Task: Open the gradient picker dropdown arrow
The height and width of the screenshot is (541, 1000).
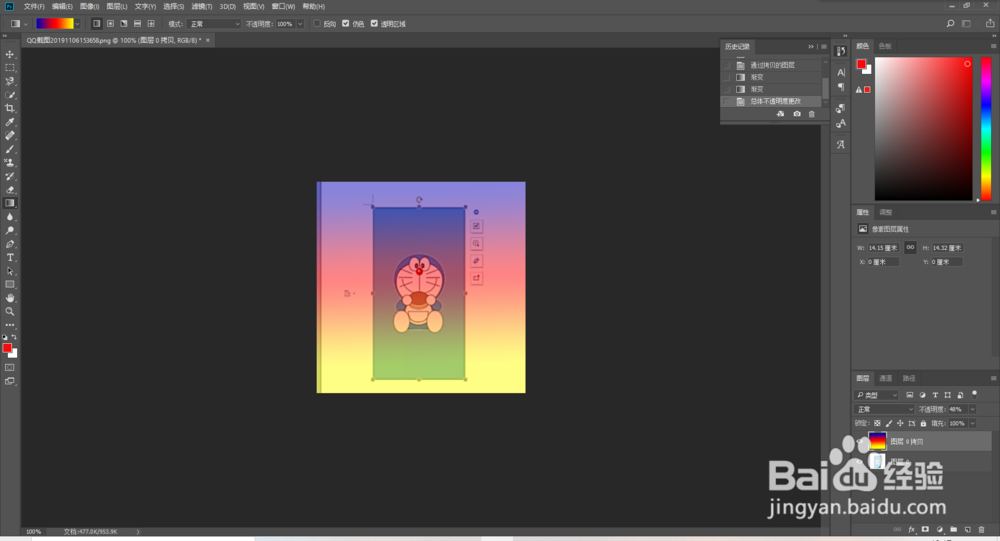Action: point(77,24)
